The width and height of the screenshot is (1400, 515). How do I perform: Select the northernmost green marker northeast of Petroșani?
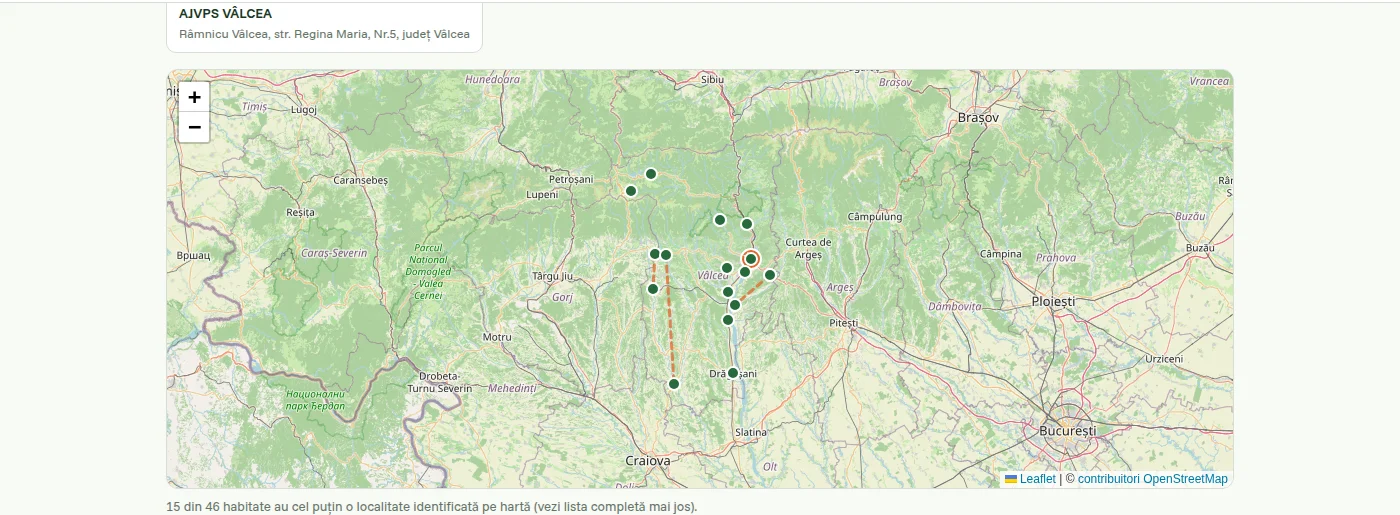[x=651, y=174]
